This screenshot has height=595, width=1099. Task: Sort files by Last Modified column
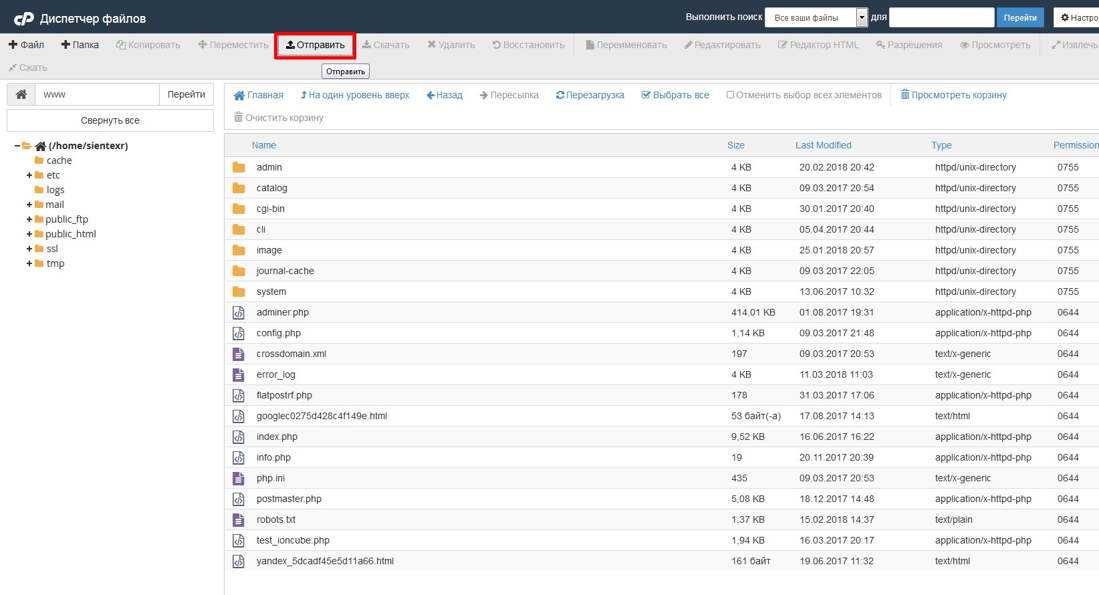click(x=823, y=145)
